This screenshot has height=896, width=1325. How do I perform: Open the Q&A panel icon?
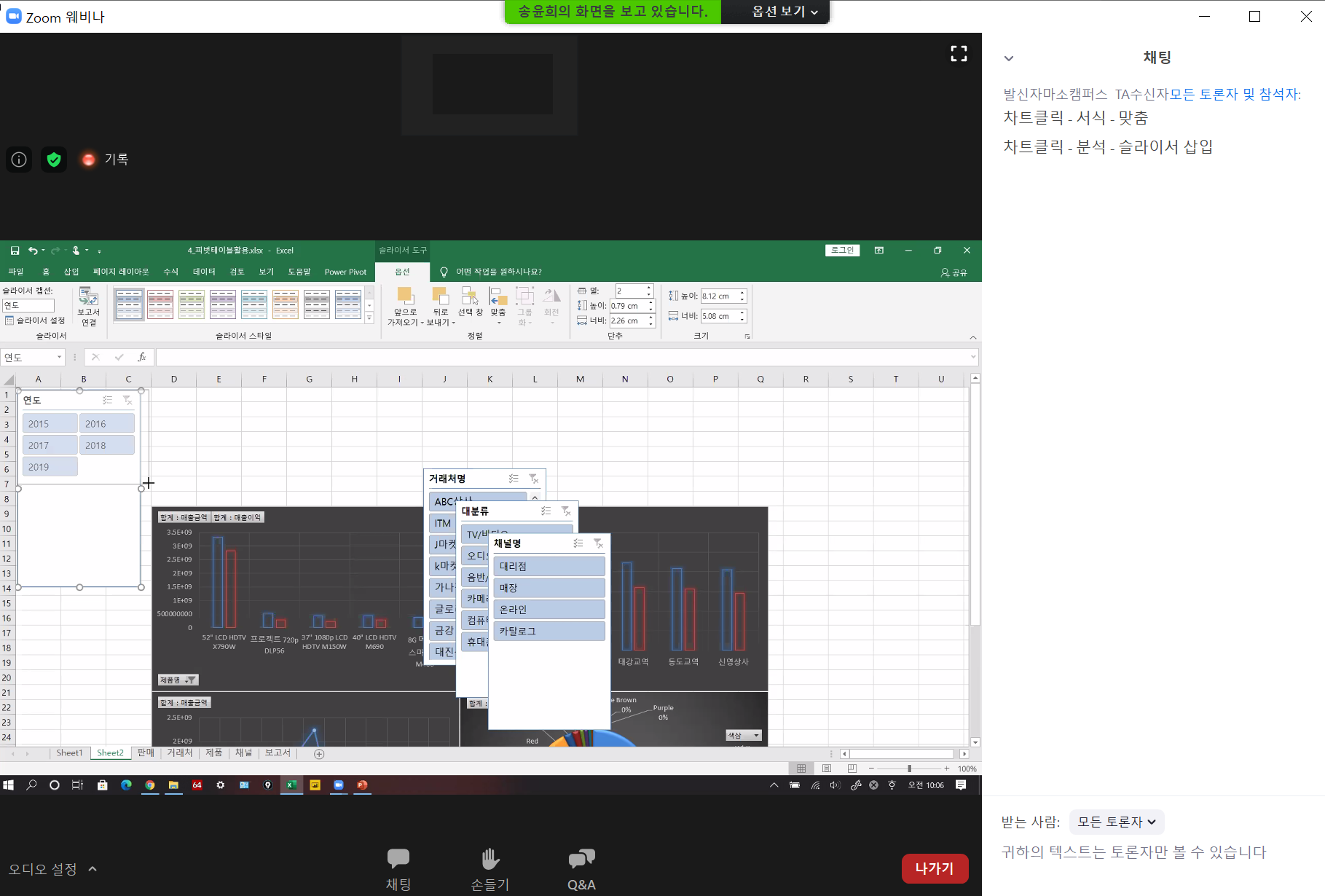[581, 860]
